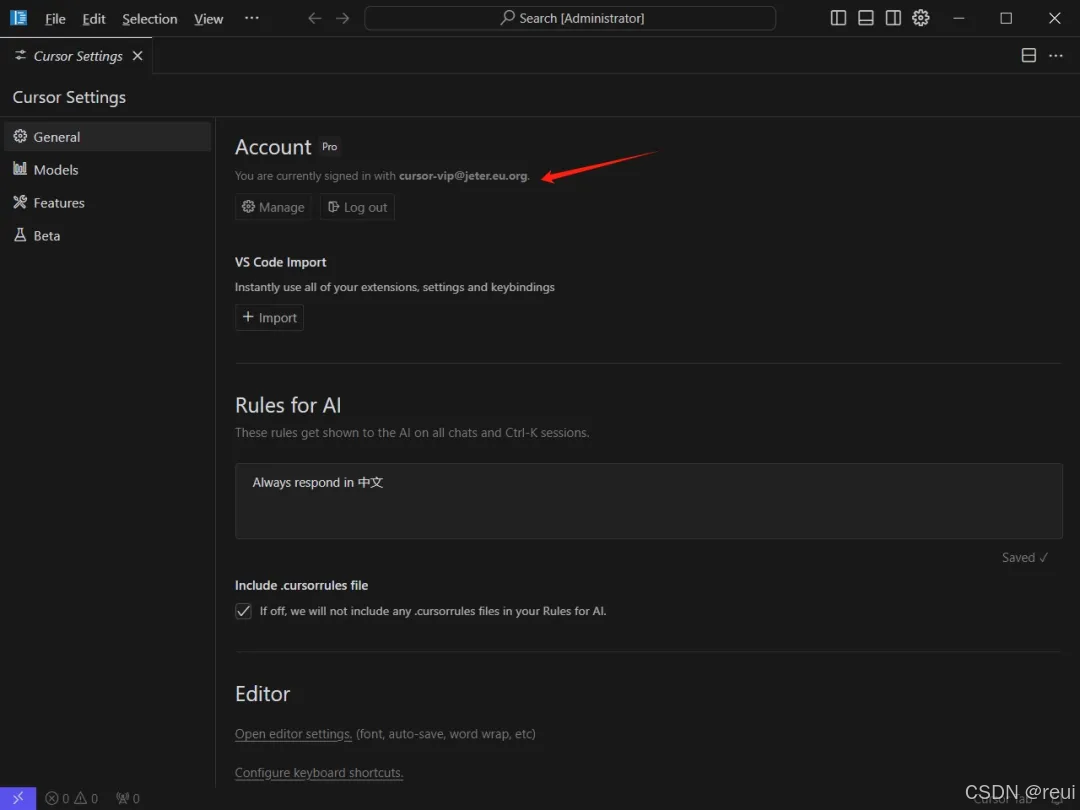Toggle the secondary sidebar layout icon
This screenshot has width=1080, height=810.
pos(893,18)
